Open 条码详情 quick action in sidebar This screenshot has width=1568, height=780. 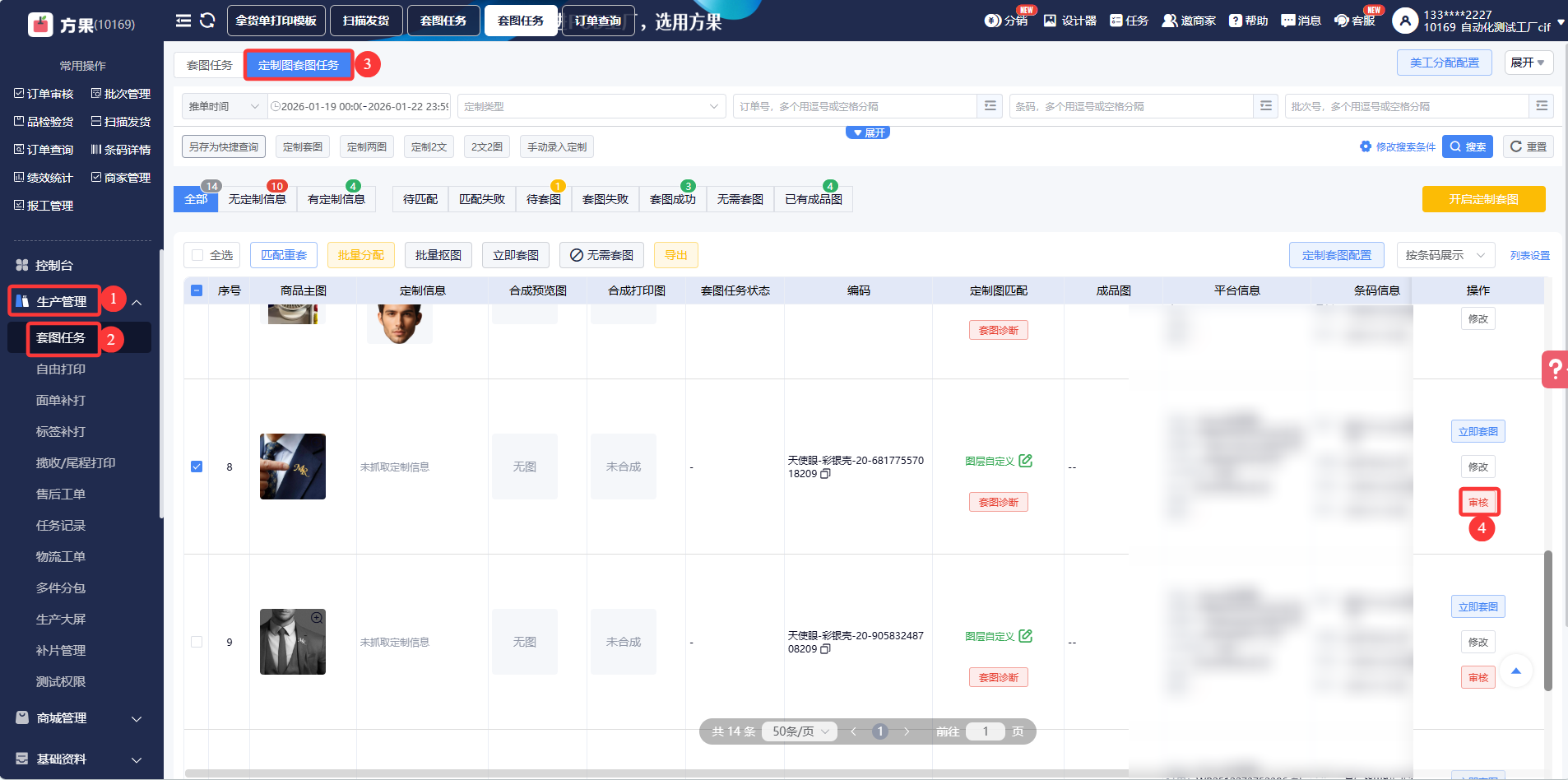coord(121,150)
